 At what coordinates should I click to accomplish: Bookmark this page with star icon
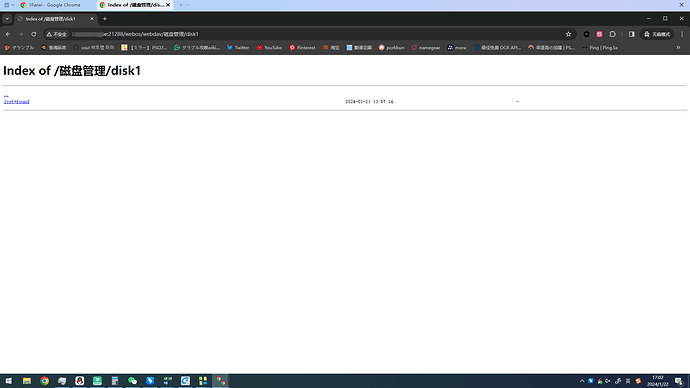[568, 34]
